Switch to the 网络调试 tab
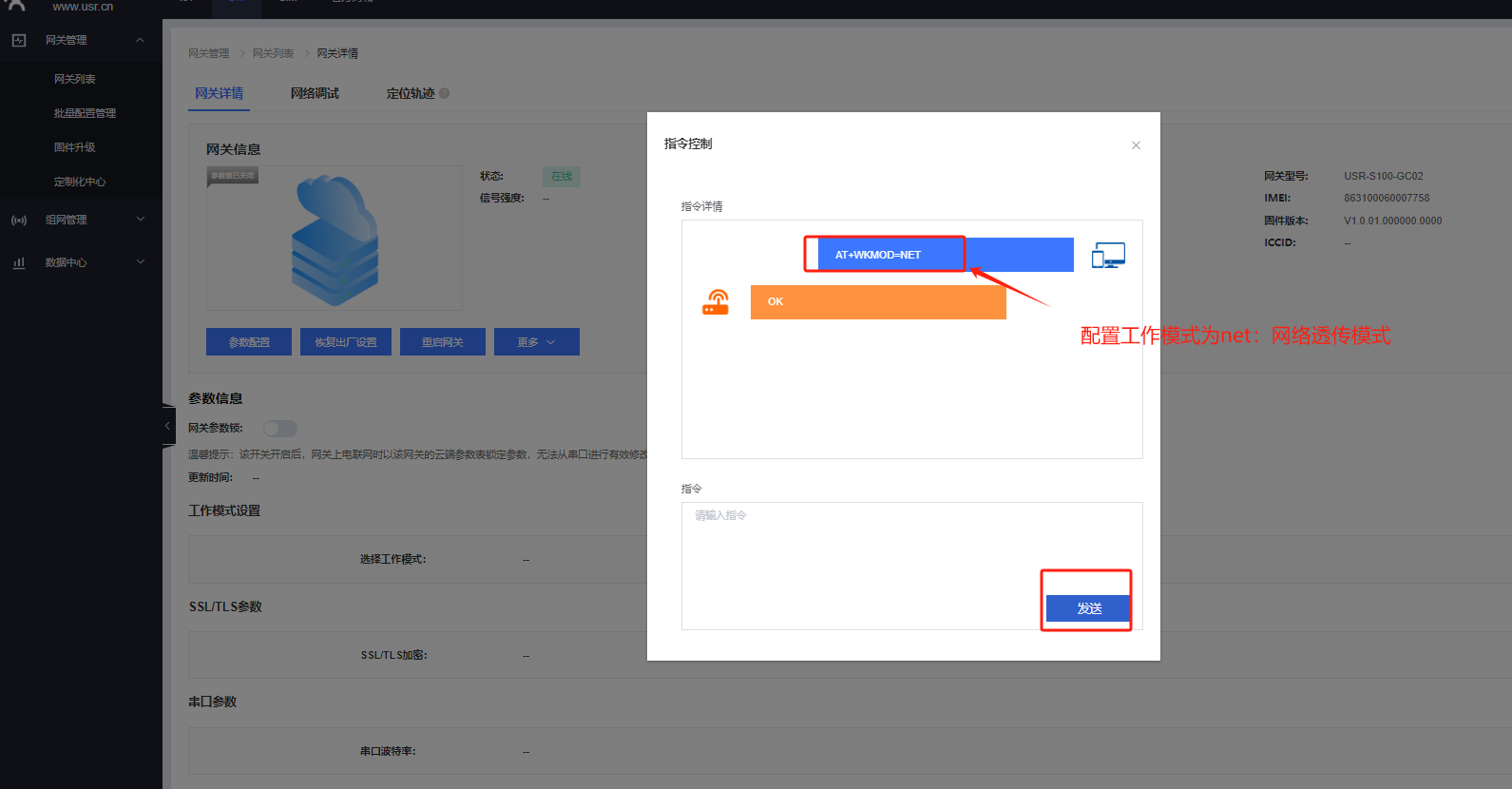 pyautogui.click(x=315, y=93)
